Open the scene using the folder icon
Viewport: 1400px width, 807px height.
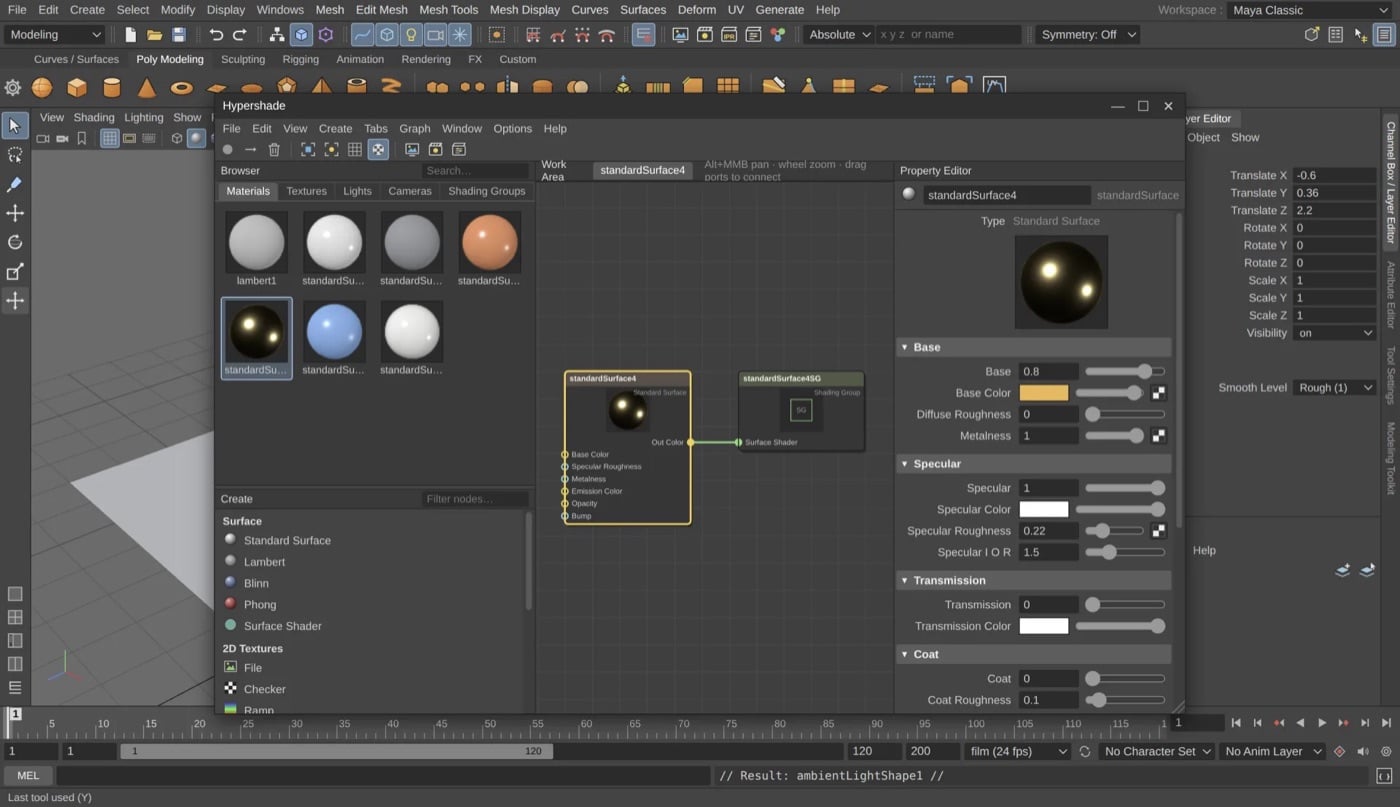click(155, 34)
